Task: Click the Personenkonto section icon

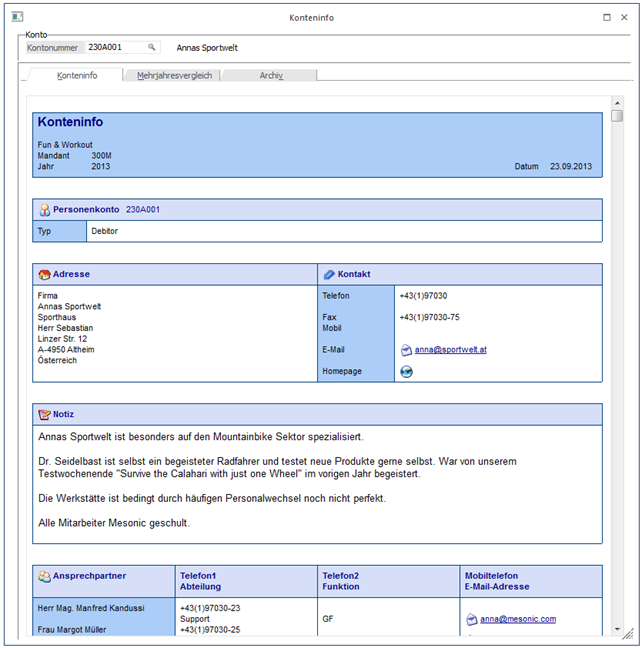Action: (44, 210)
